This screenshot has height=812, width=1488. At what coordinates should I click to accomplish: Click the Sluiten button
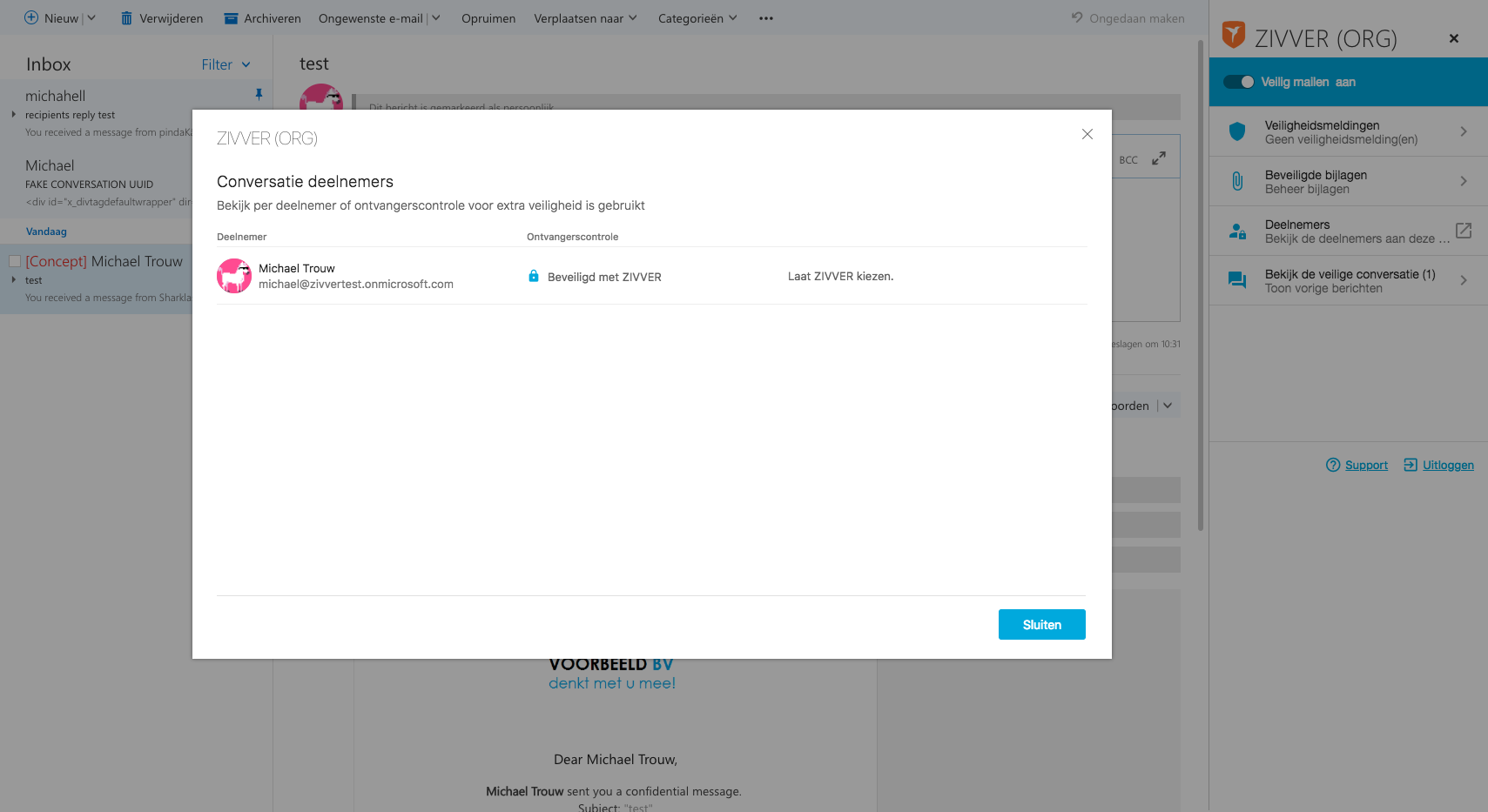[1041, 625]
